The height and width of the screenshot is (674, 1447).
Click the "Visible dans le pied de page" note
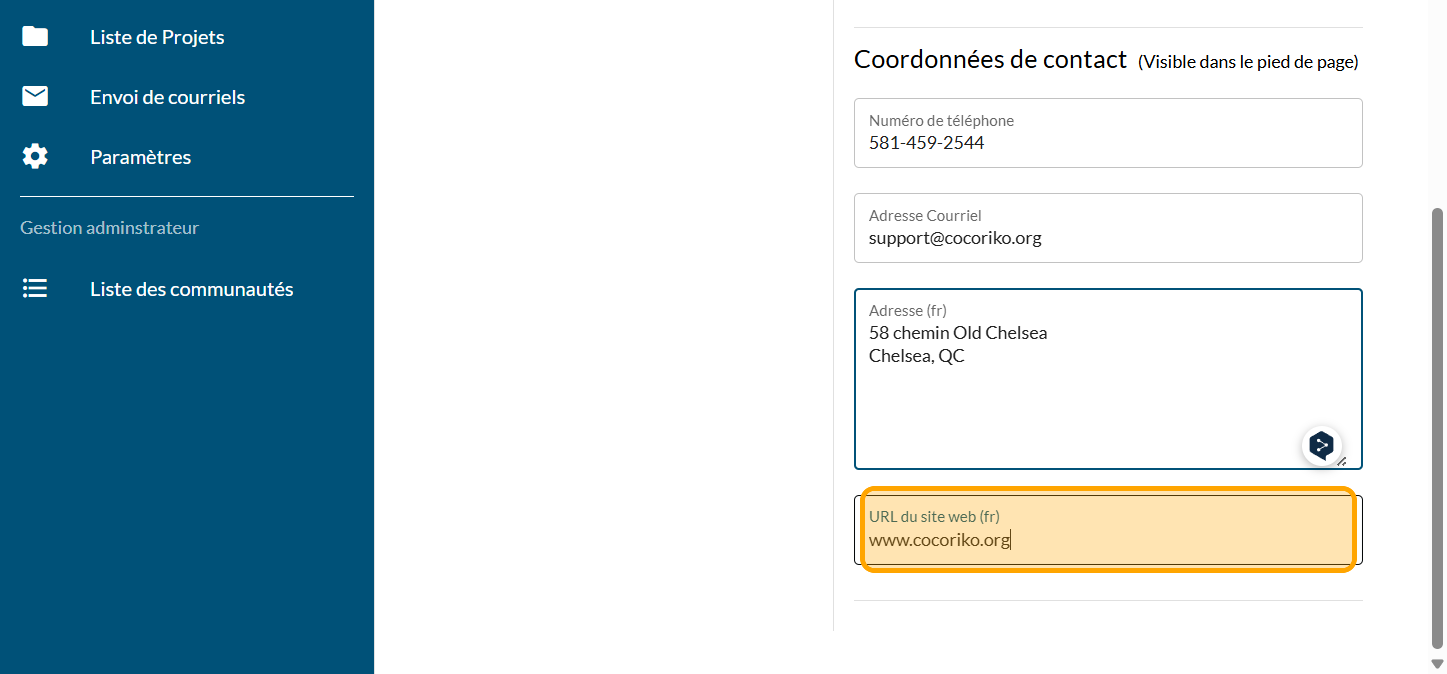pos(1248,62)
